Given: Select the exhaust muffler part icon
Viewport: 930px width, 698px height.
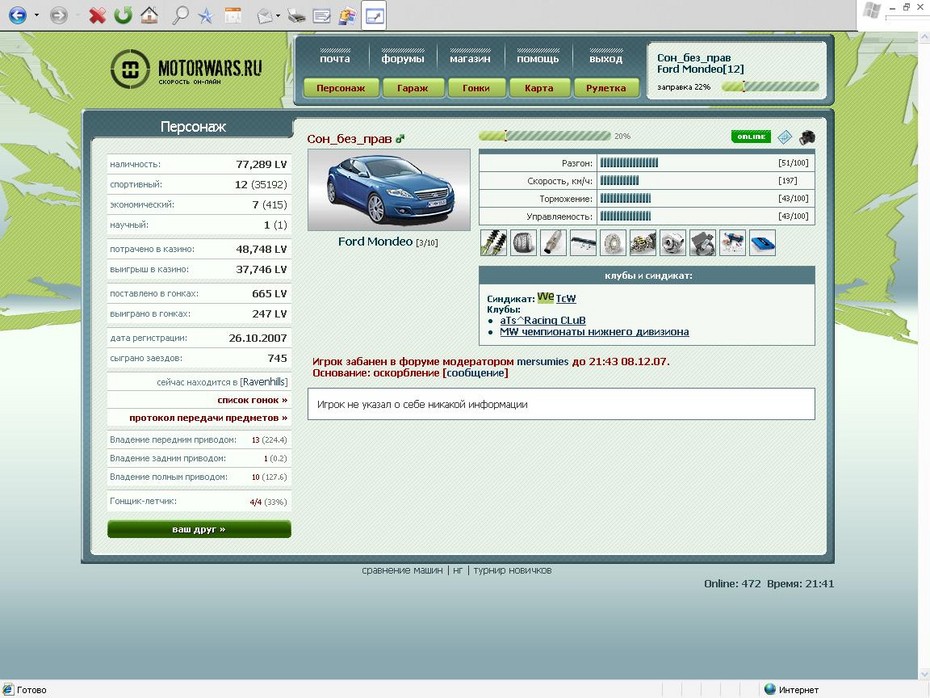Looking at the screenshot, I should [553, 243].
